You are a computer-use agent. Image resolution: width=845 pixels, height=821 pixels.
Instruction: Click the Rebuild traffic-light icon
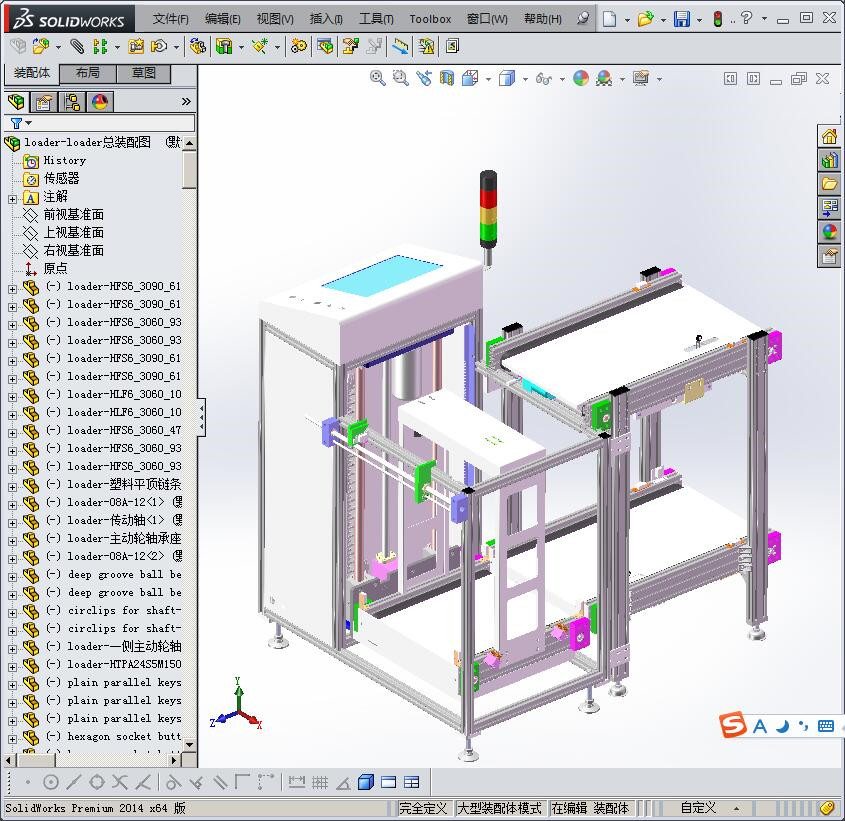pyautogui.click(x=718, y=18)
